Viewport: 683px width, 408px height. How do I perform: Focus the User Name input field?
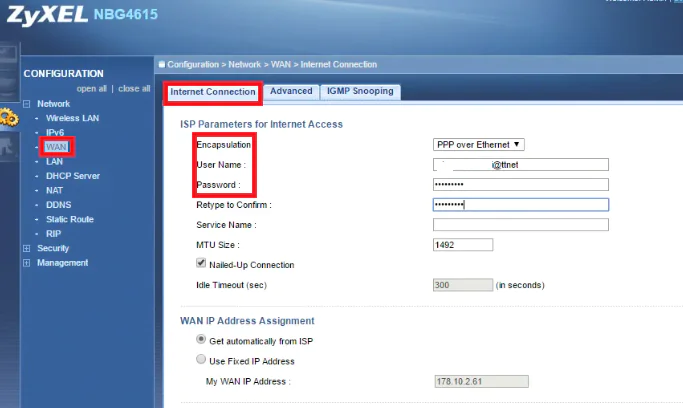pos(521,165)
